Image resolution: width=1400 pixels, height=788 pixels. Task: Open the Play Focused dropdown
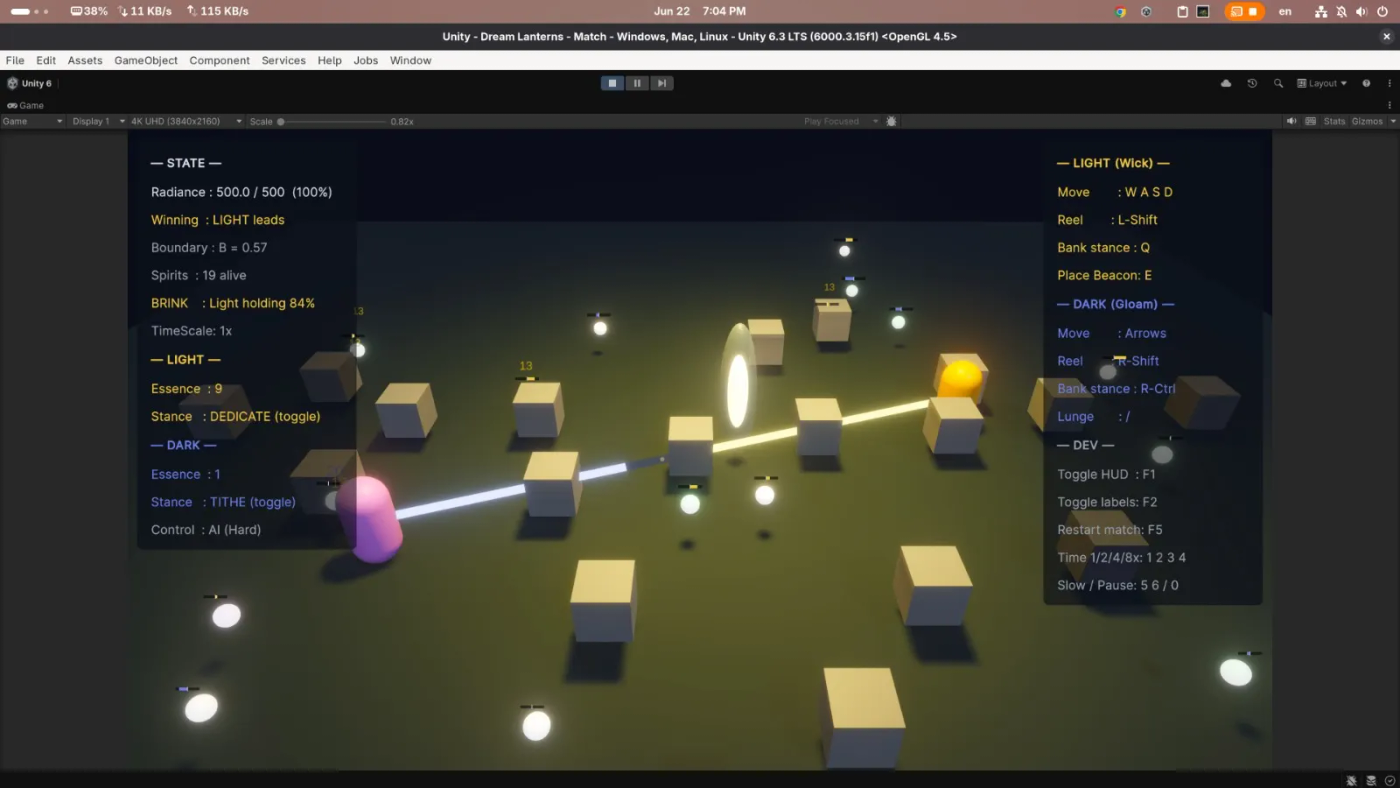point(840,121)
